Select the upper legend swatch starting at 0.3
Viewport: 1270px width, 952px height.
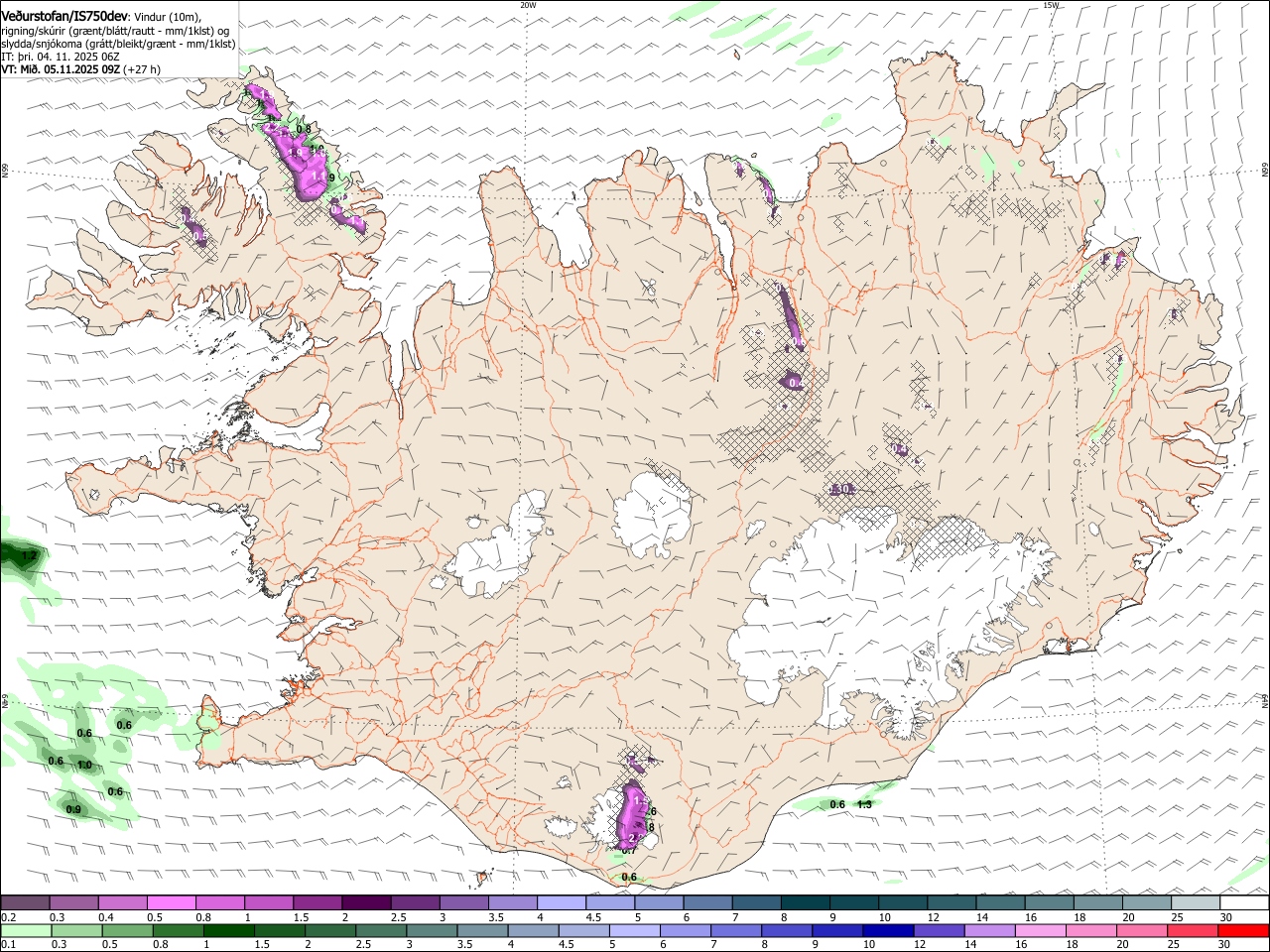point(74,902)
